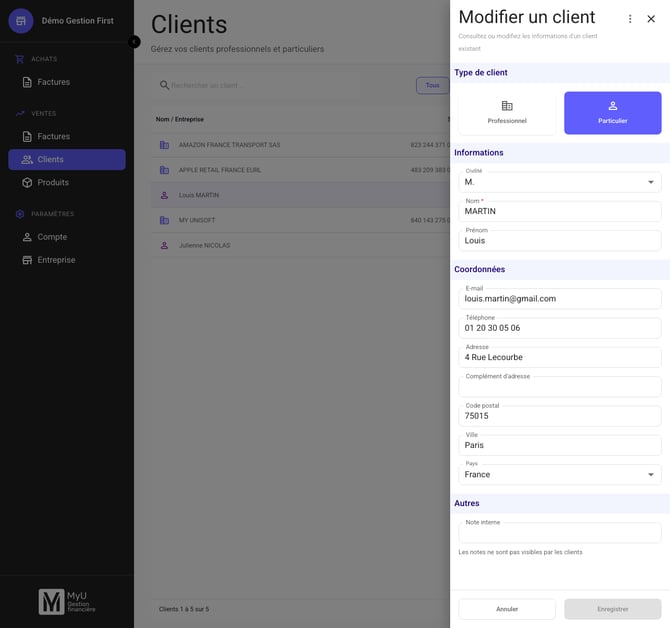Open Factures under Ventes
This screenshot has width=670, height=628.
coord(67,137)
